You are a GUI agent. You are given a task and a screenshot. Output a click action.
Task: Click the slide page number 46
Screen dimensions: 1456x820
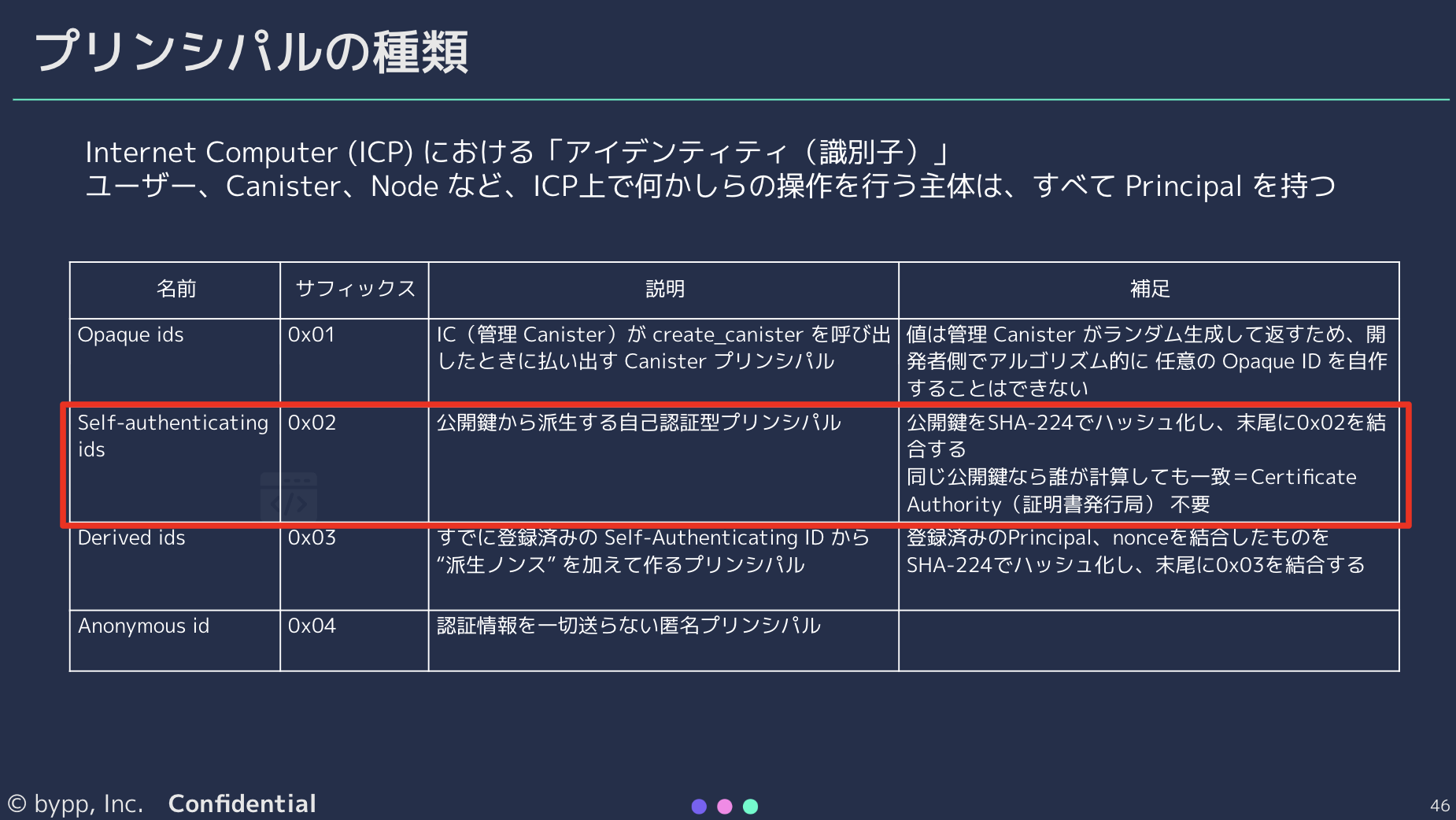pyautogui.click(x=1440, y=805)
